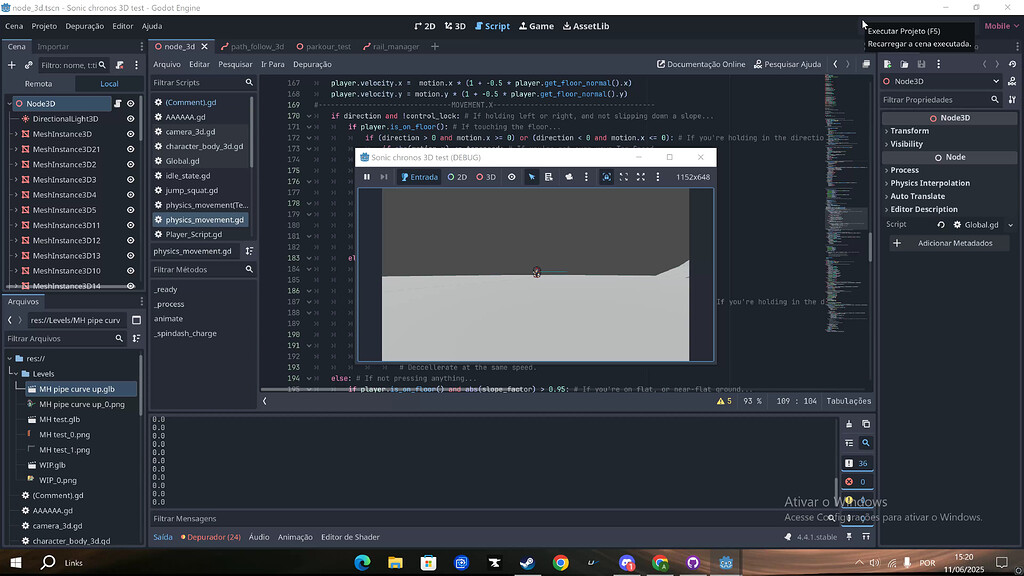Viewport: 1024px width, 576px height.
Task: Collapse the Levels folder in file system
Action: click(16, 374)
